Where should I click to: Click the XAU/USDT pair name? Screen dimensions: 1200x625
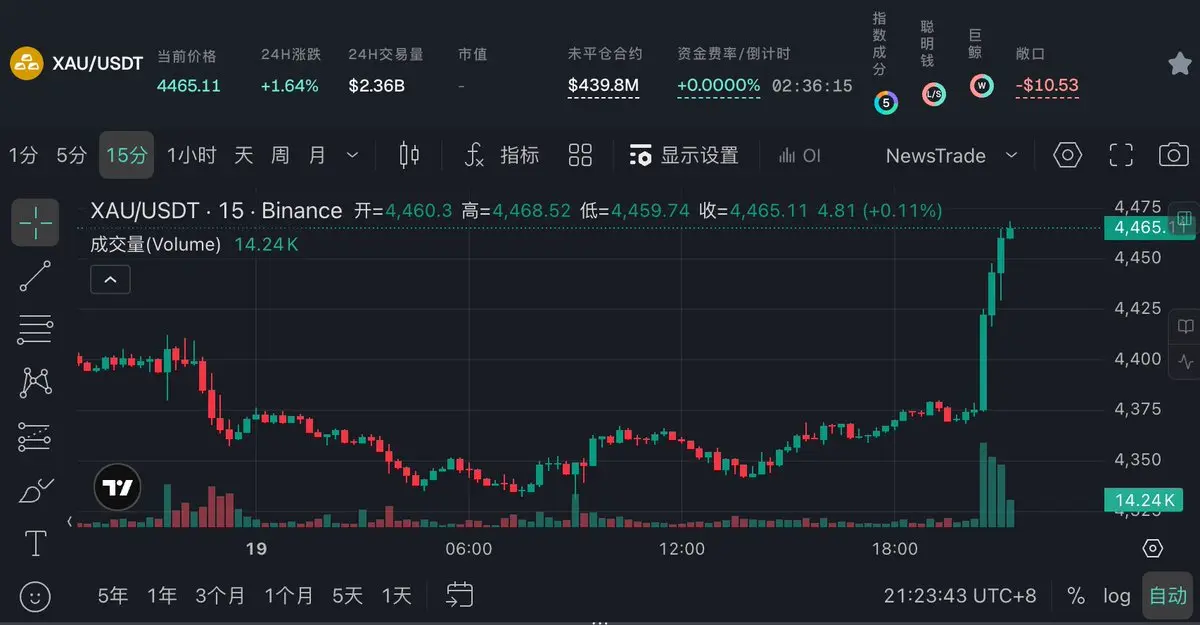point(98,63)
